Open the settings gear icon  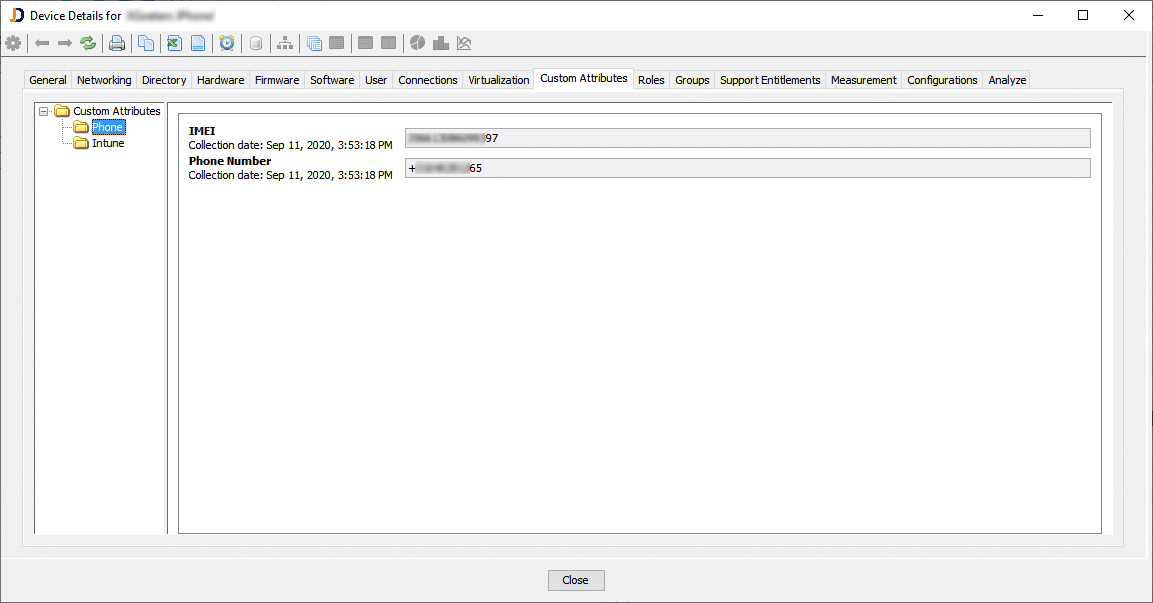(x=13, y=43)
